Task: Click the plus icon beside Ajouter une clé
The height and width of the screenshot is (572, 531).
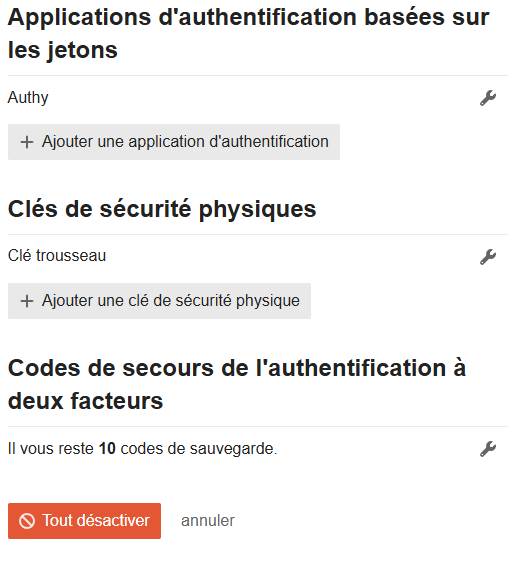Action: pos(27,301)
